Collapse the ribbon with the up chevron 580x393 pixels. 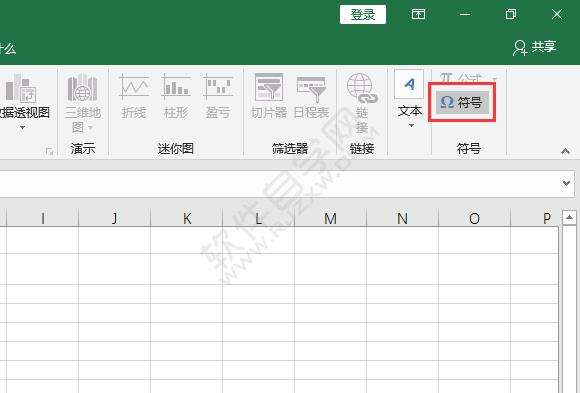point(565,151)
